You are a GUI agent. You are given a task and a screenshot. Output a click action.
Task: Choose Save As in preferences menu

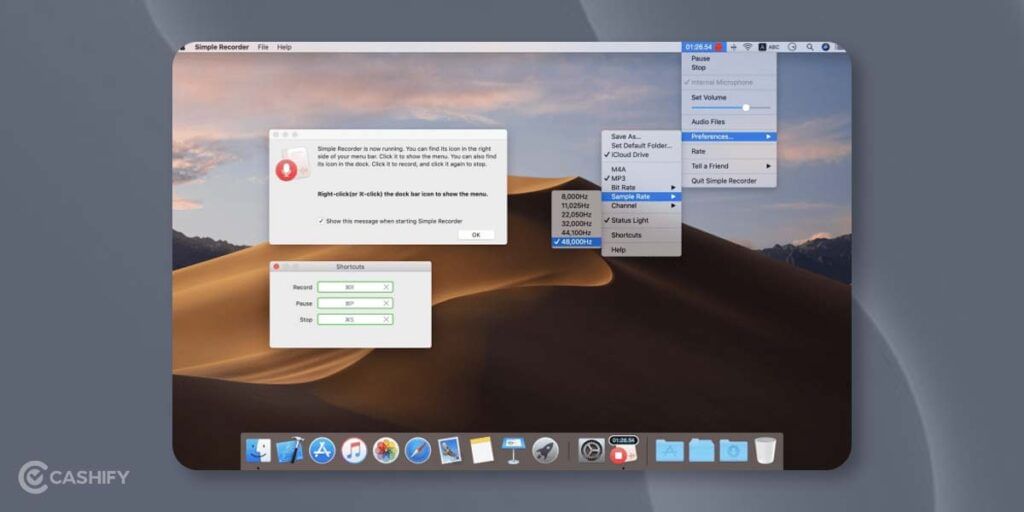click(641, 136)
